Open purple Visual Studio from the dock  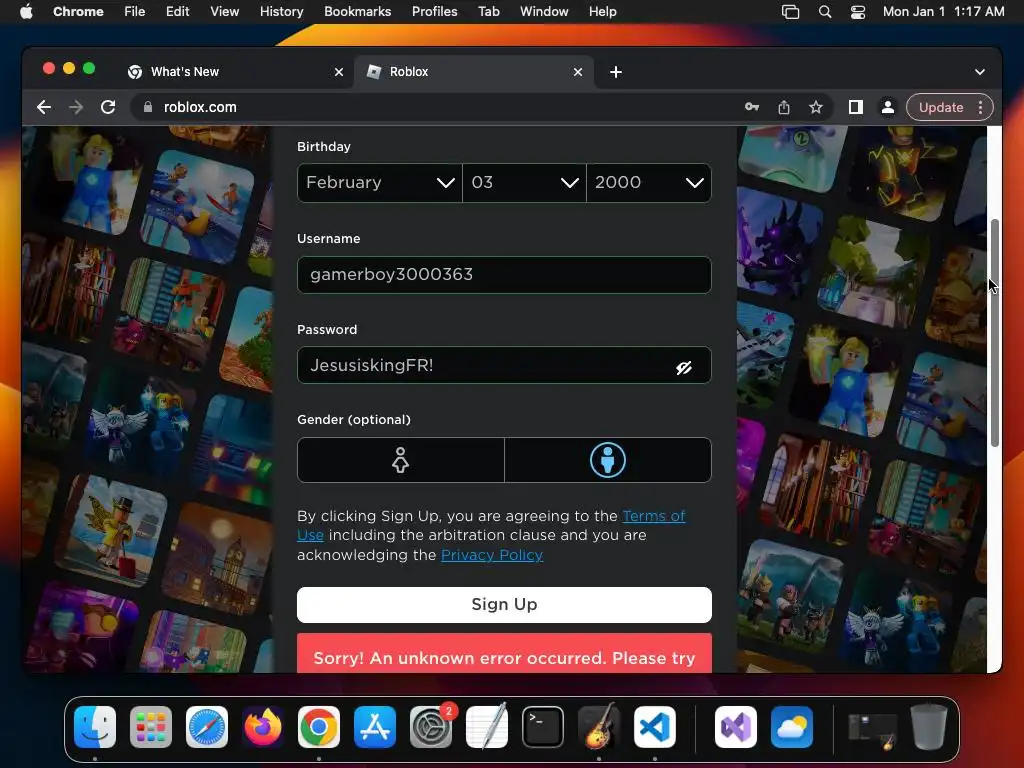click(736, 727)
